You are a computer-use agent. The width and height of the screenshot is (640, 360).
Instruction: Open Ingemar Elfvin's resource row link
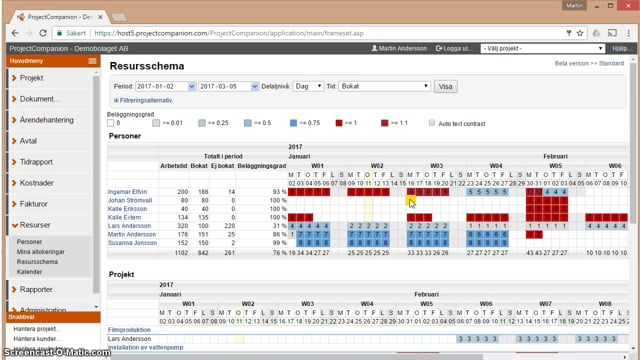(x=127, y=192)
